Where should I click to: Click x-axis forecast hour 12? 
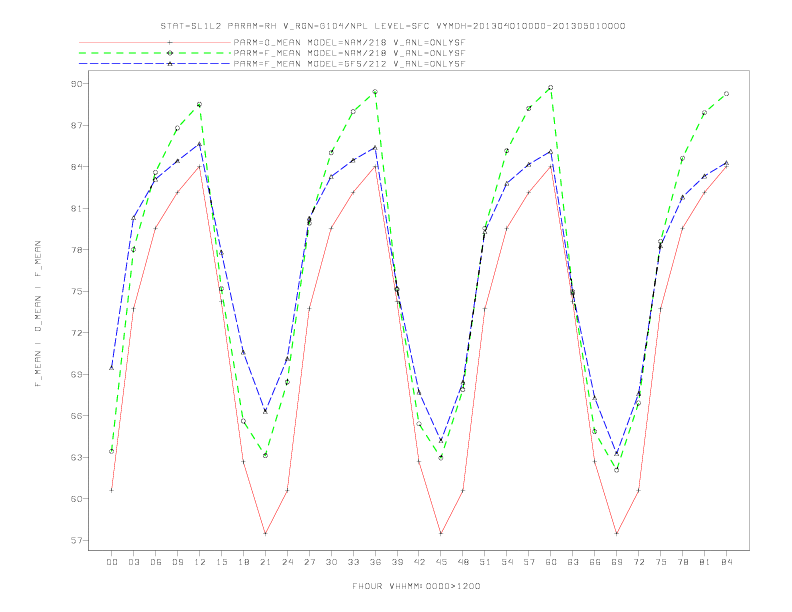click(200, 562)
